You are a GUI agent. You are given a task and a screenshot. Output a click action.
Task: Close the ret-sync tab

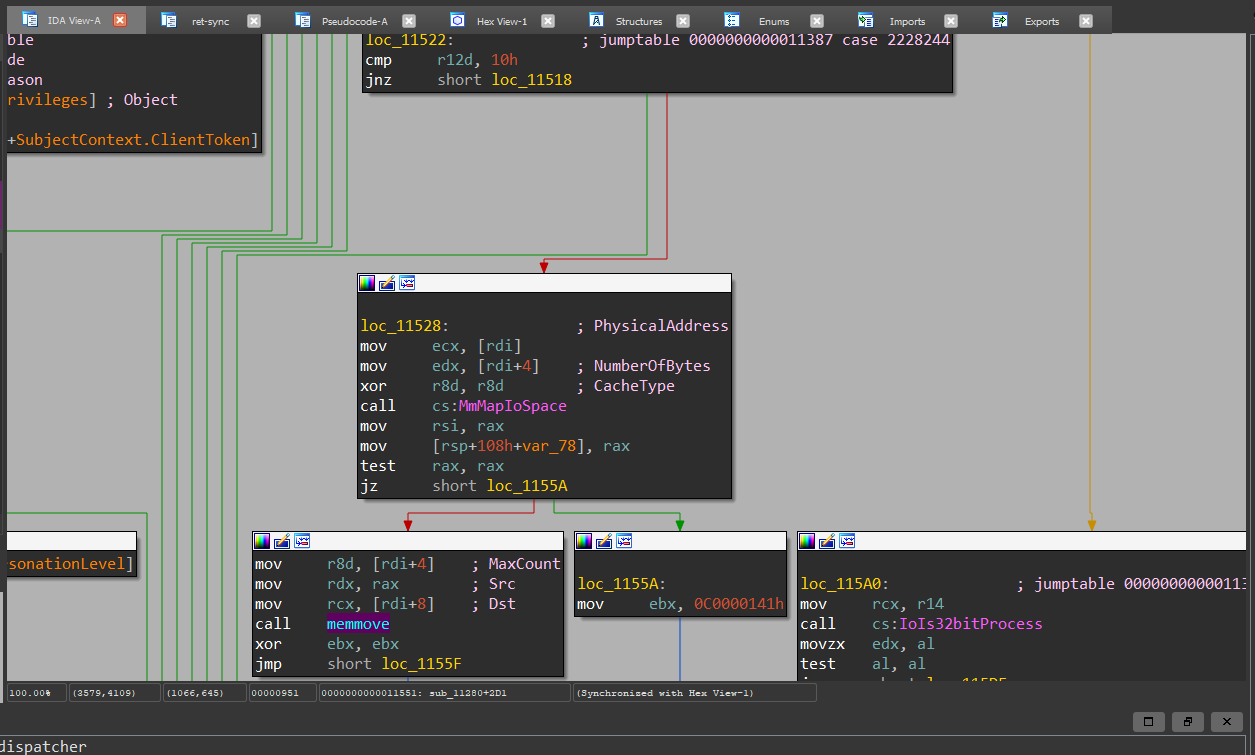253,21
